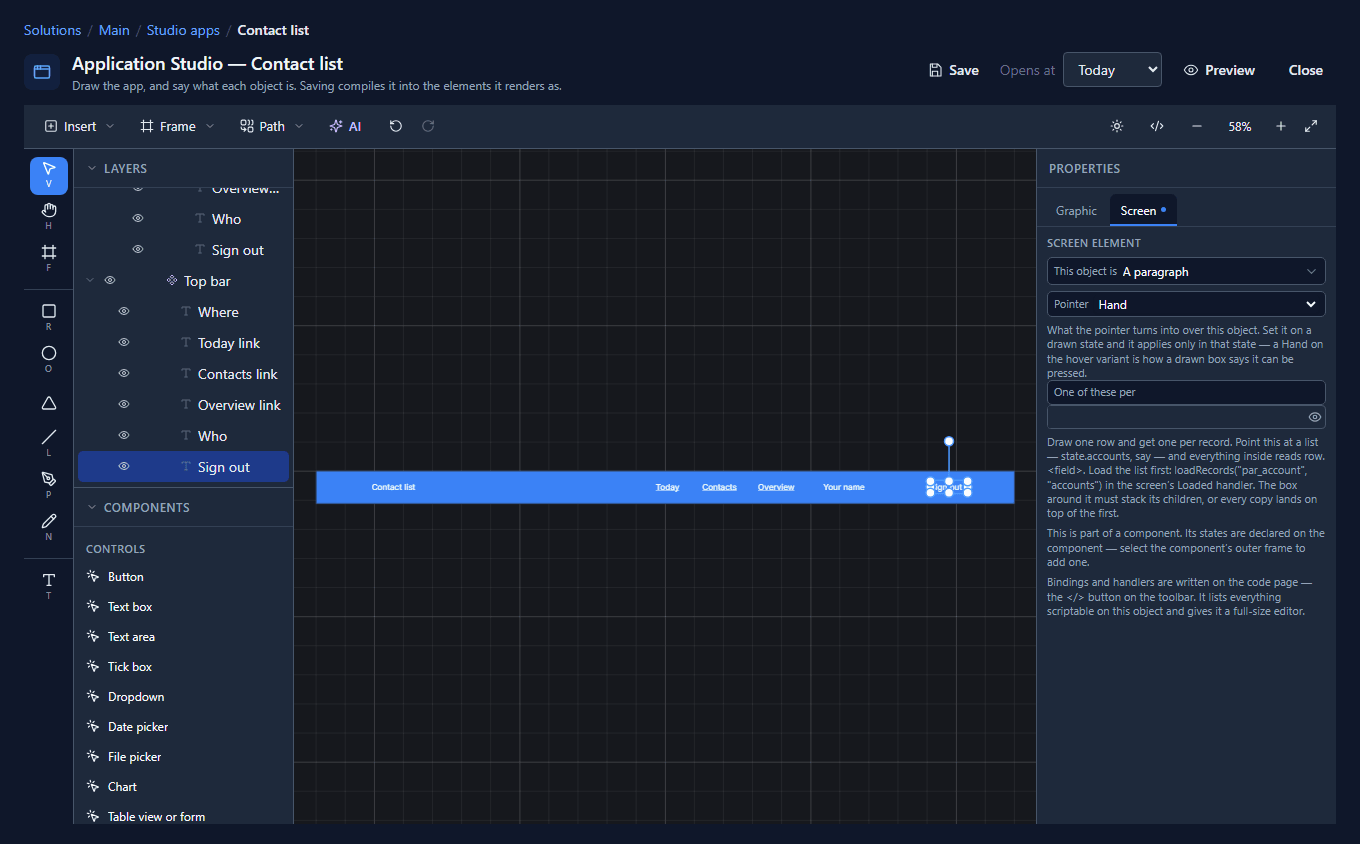Screen dimensions: 1360x844
Task: Toggle the eye icon inside the empty properties field
Action: 1315,417
